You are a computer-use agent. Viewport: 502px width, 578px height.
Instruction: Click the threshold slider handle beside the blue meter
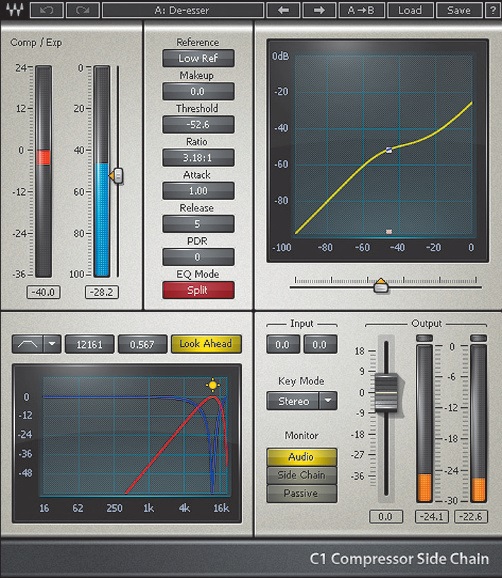tap(117, 176)
